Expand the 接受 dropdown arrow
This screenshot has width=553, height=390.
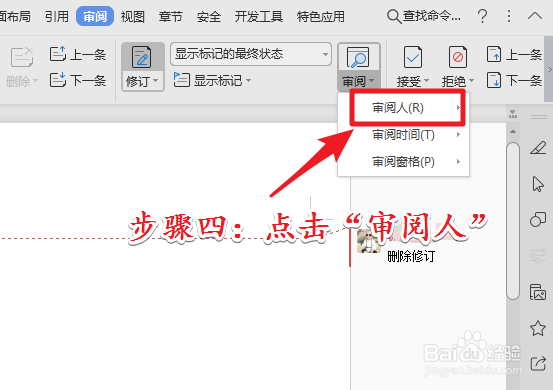click(x=426, y=81)
